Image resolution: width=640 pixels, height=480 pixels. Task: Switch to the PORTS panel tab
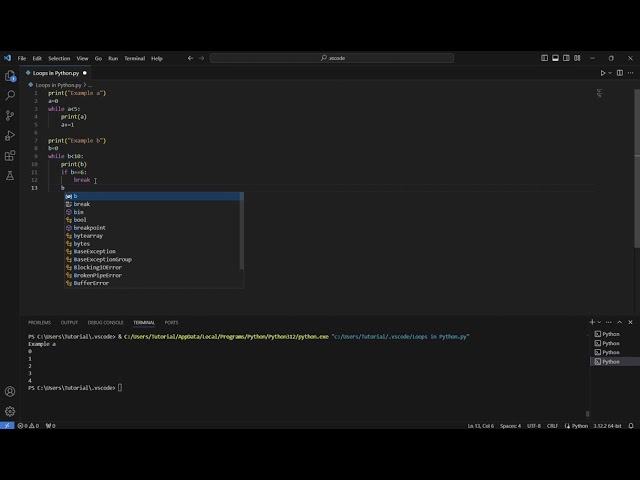pyautogui.click(x=171, y=322)
